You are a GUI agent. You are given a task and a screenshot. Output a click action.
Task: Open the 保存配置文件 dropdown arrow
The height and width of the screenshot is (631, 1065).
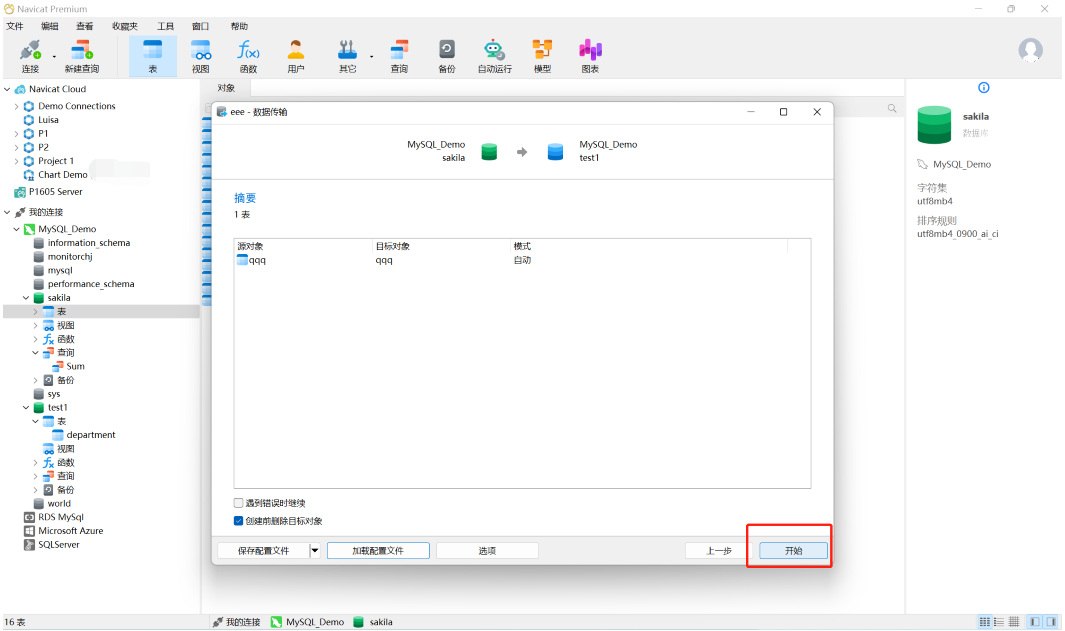click(x=314, y=550)
